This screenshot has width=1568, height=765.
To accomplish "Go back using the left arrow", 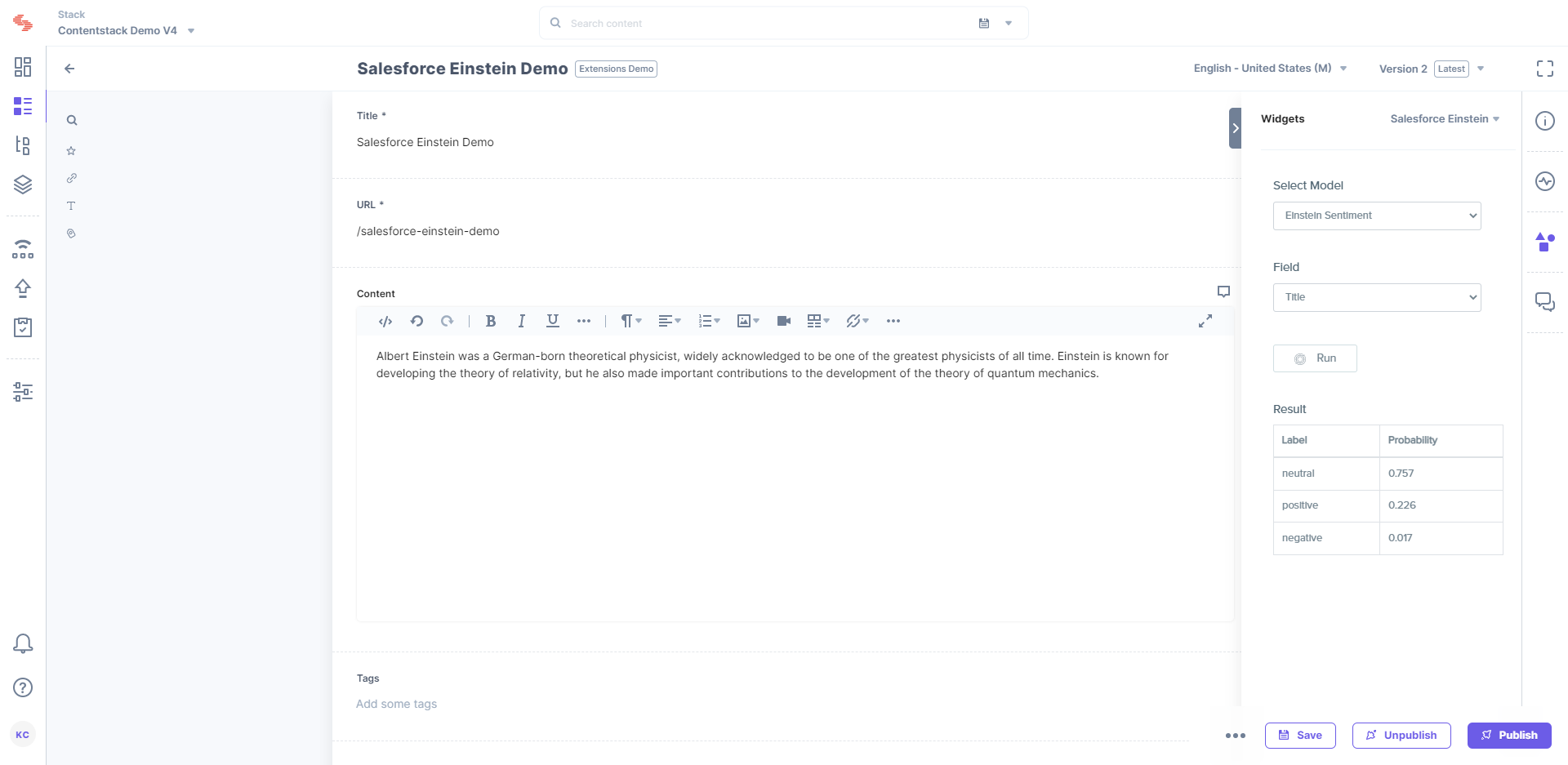I will (69, 69).
